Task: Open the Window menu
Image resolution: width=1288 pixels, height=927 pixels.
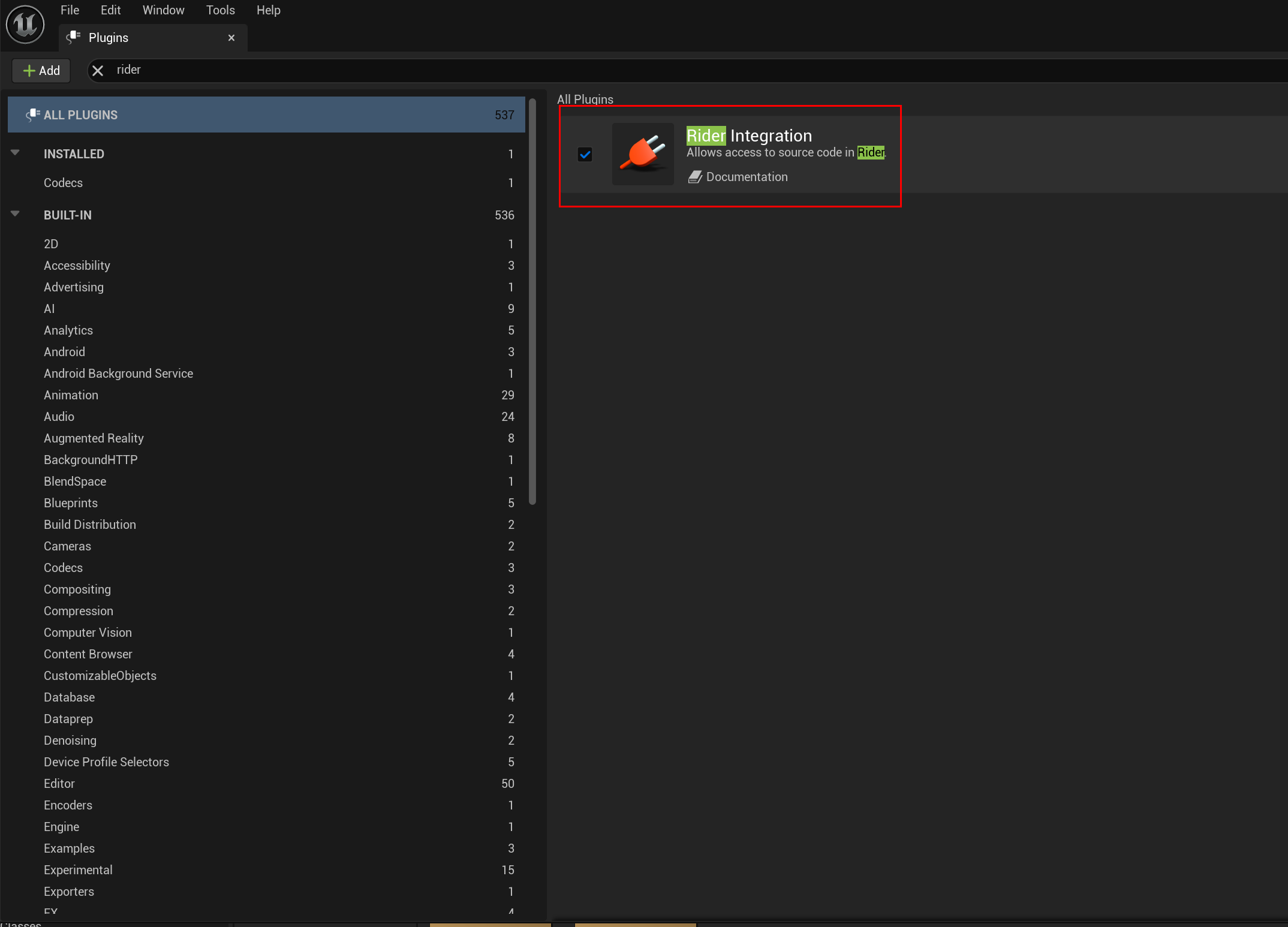Action: coord(163,10)
